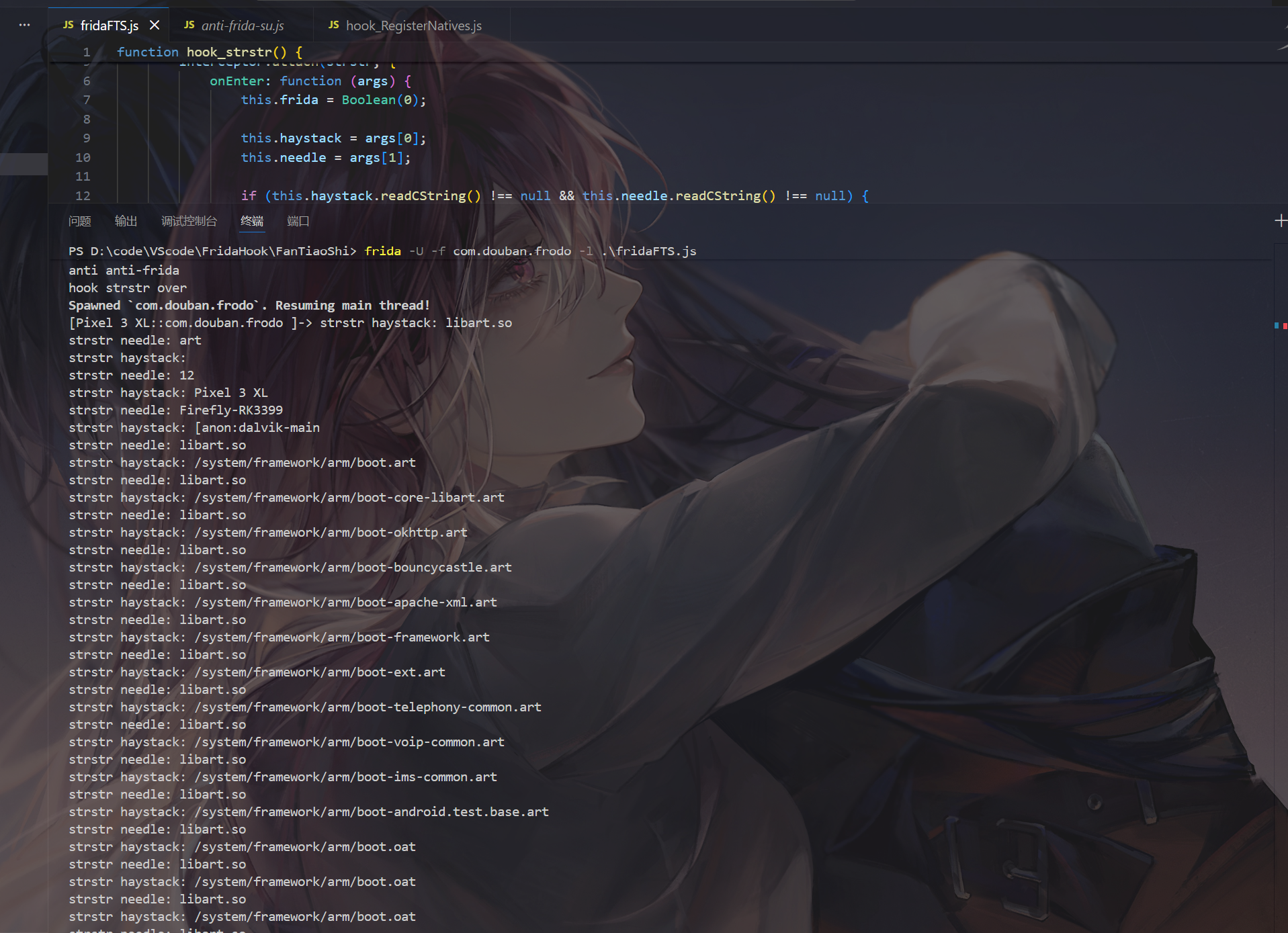The width and height of the screenshot is (1288, 933).
Task: Click 'this.haystack = args[0];' code line
Action: (x=333, y=138)
